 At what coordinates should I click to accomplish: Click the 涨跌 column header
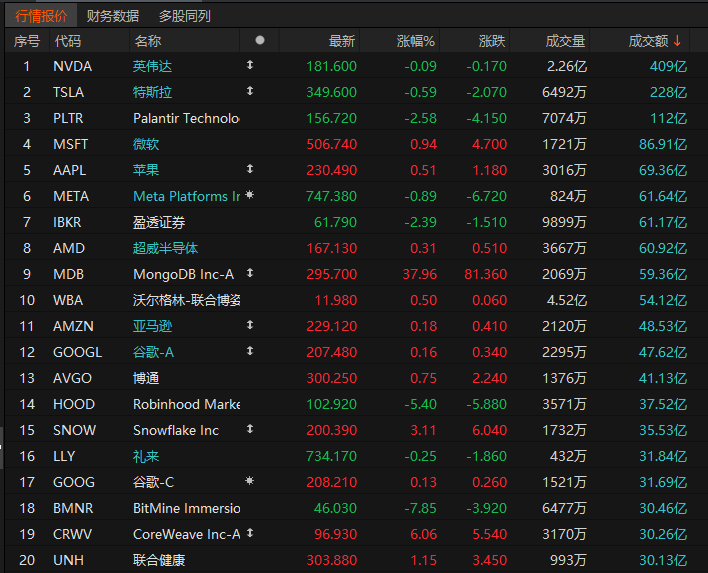tap(492, 41)
